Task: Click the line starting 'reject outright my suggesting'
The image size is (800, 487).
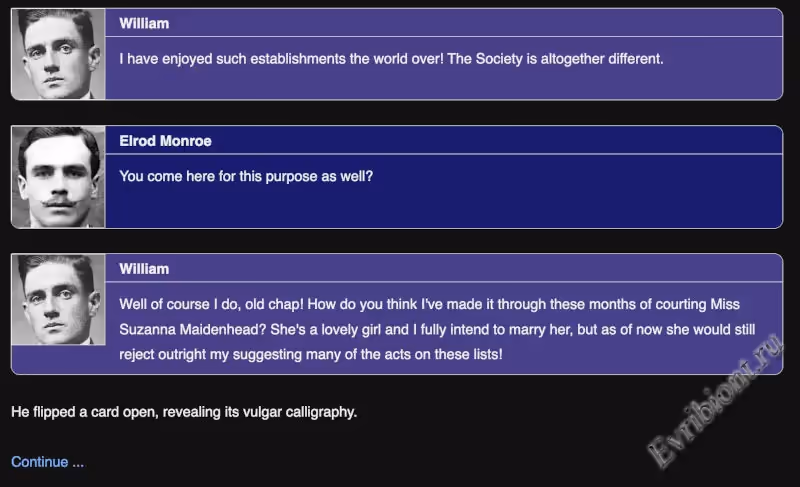Action: click(310, 354)
